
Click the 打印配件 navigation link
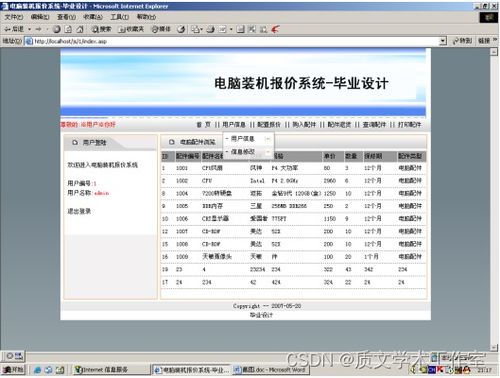pos(409,125)
